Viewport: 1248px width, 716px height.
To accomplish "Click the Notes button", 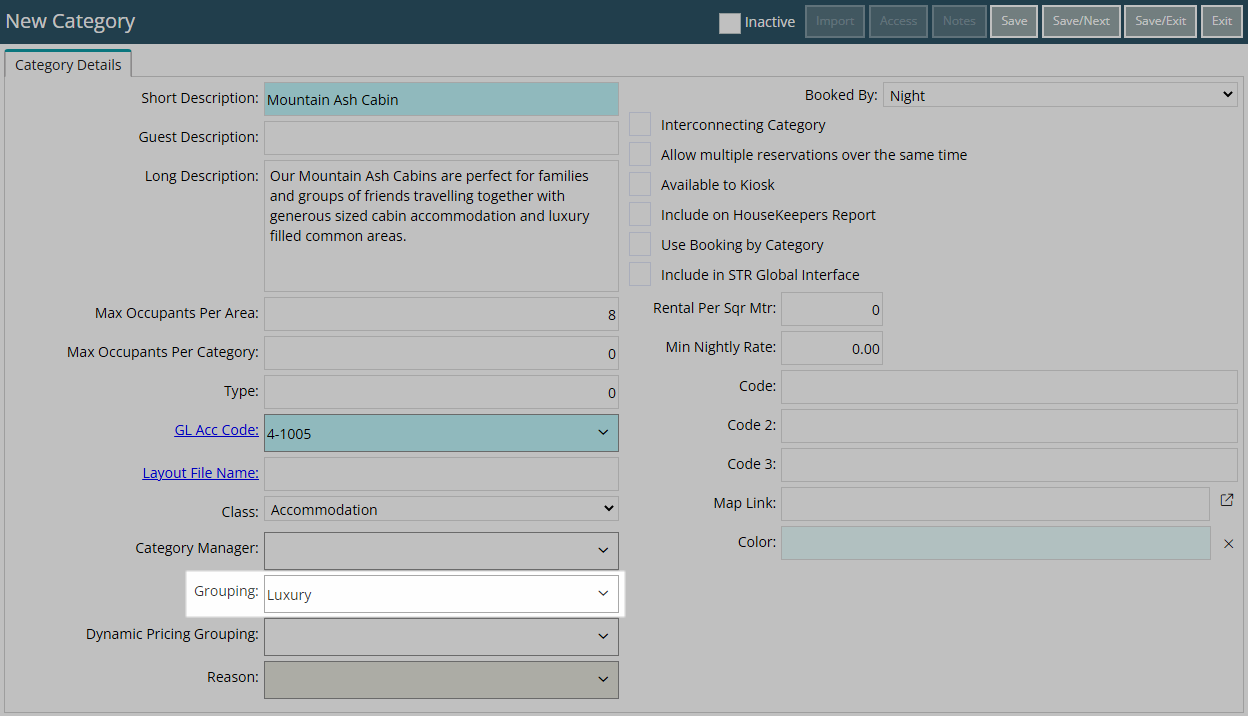I will pyautogui.click(x=959, y=21).
